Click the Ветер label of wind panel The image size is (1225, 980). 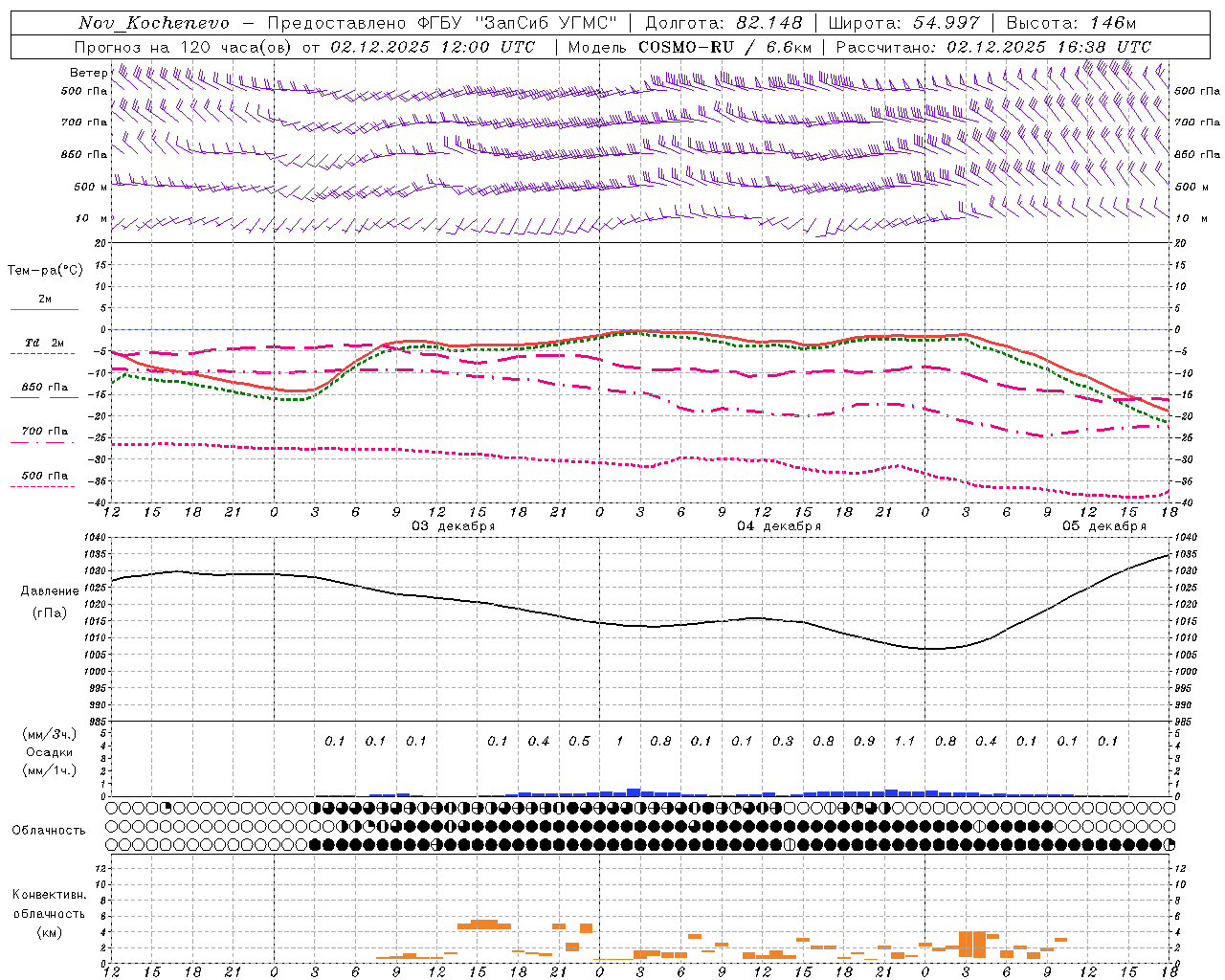88,73
